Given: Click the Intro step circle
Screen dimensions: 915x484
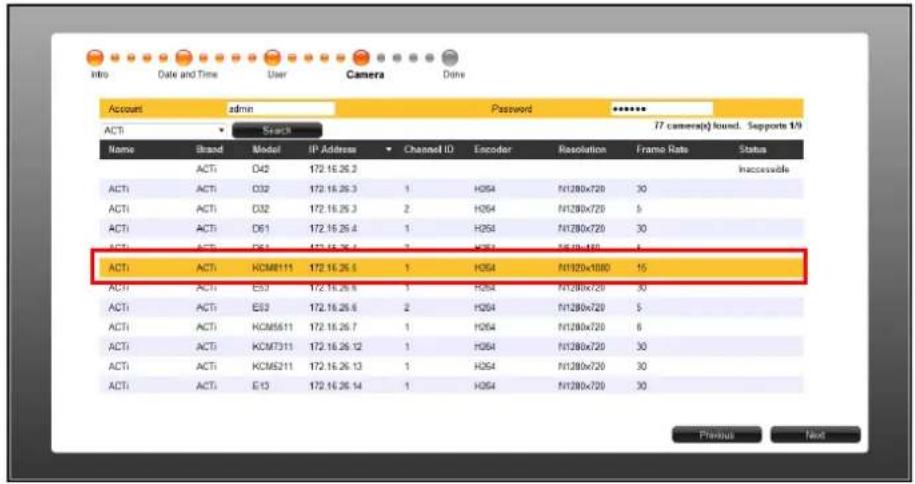Looking at the screenshot, I should point(95,58).
